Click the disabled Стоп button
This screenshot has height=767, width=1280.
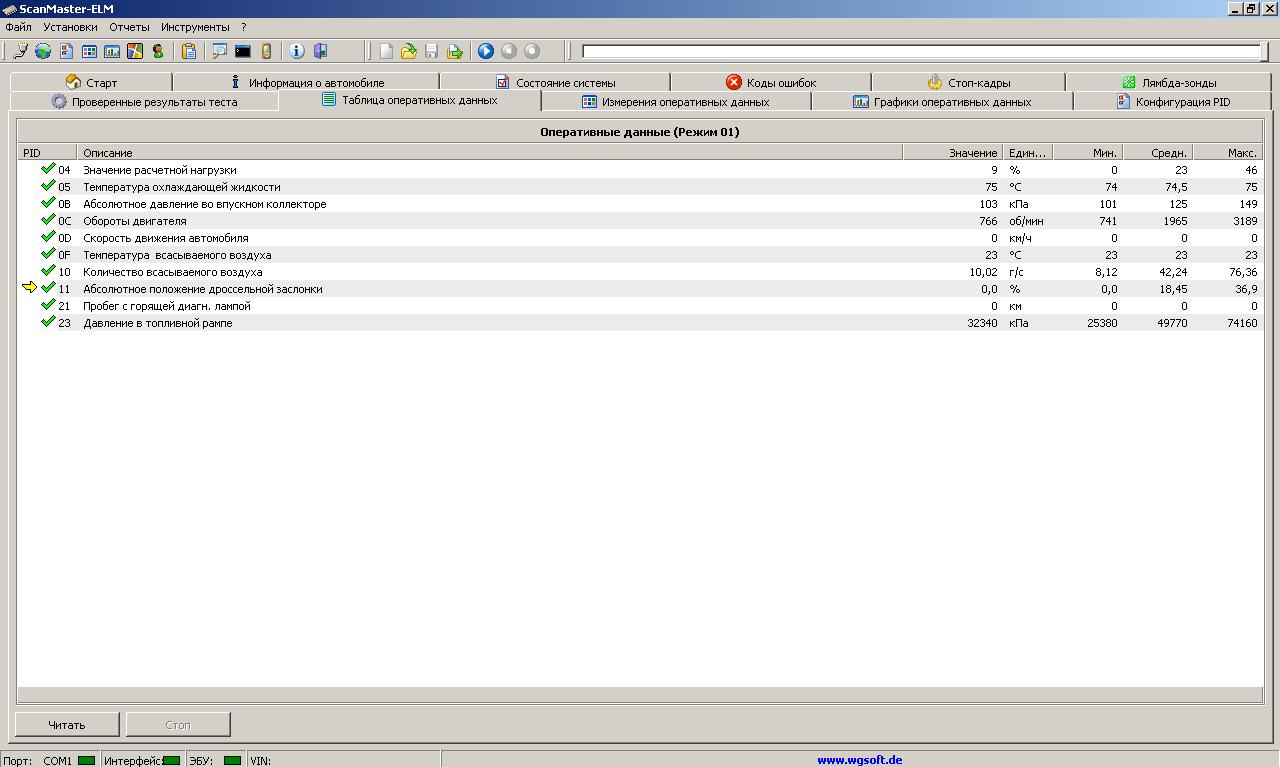(177, 725)
